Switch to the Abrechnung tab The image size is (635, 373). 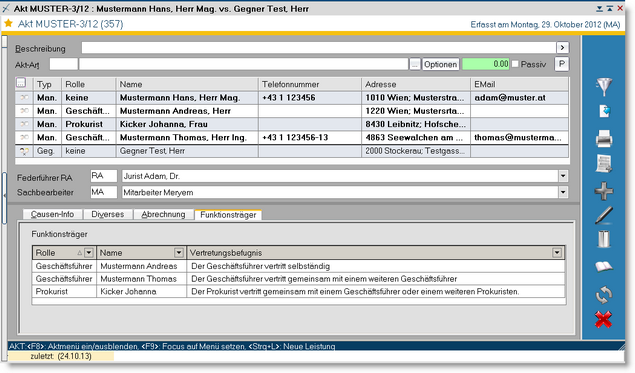click(163, 214)
